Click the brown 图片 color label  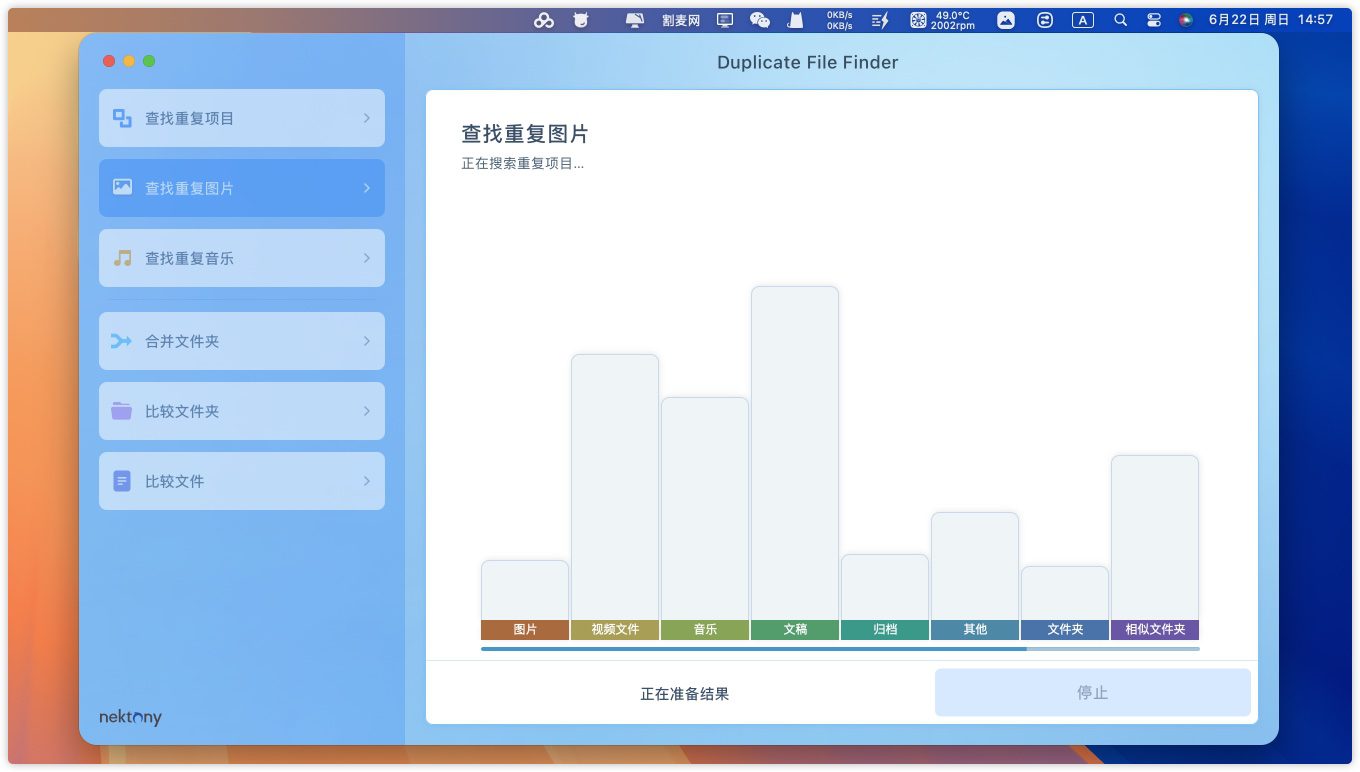point(525,630)
